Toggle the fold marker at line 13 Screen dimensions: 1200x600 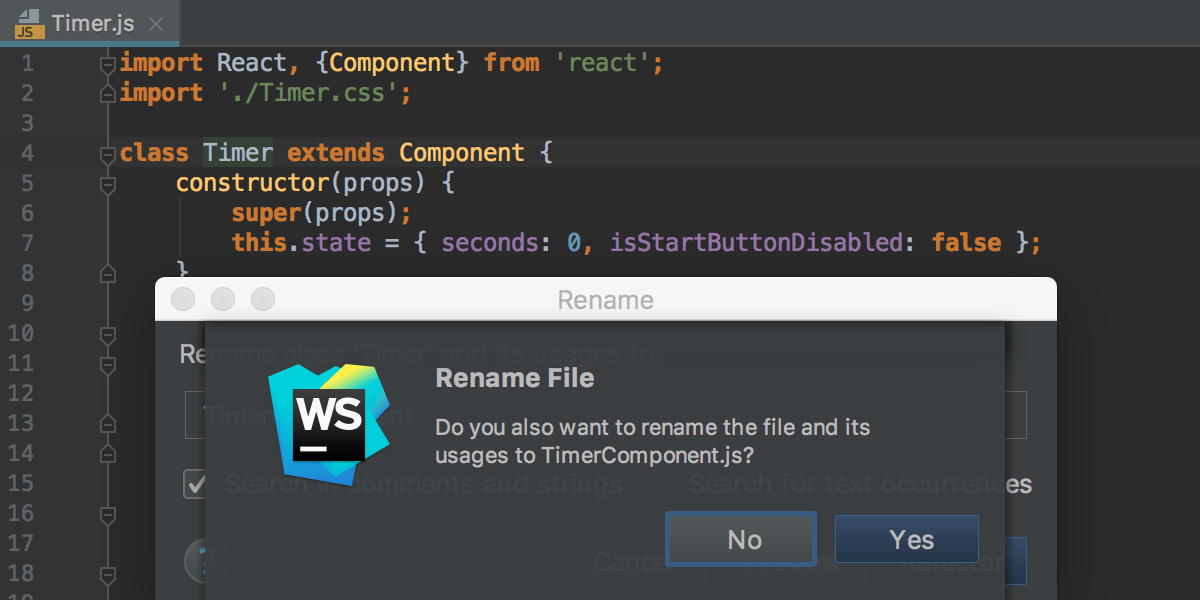click(107, 423)
